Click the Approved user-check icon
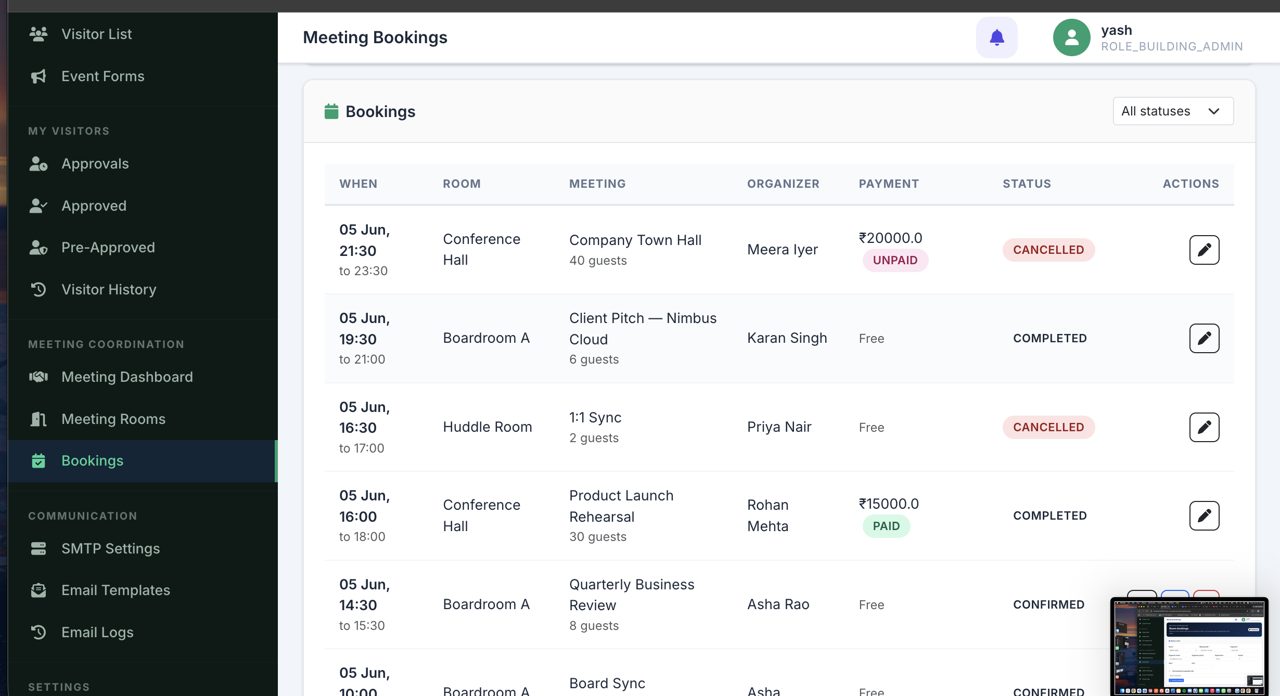Screen dimensions: 1280x696 tap(38, 206)
